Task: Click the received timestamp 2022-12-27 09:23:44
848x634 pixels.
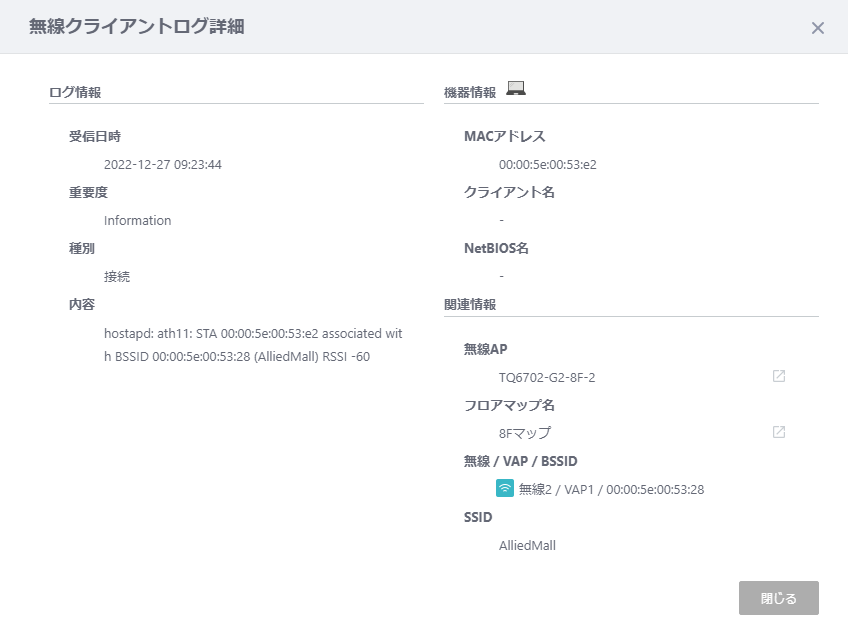Action: click(162, 164)
